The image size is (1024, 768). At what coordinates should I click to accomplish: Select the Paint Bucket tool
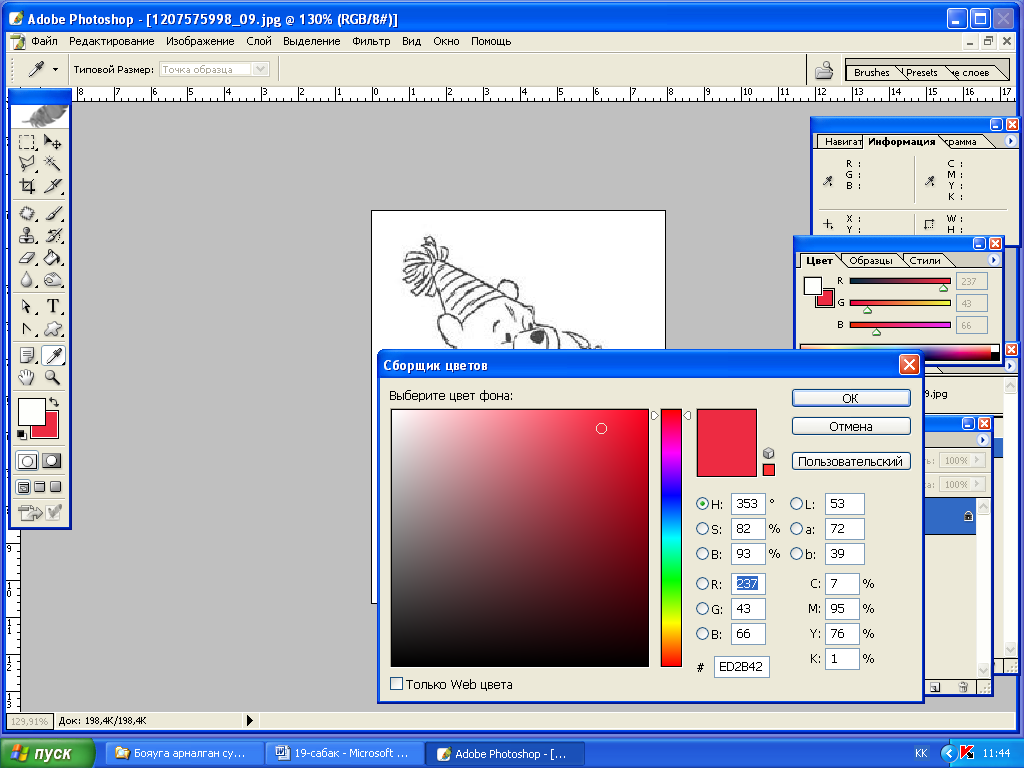(52, 258)
